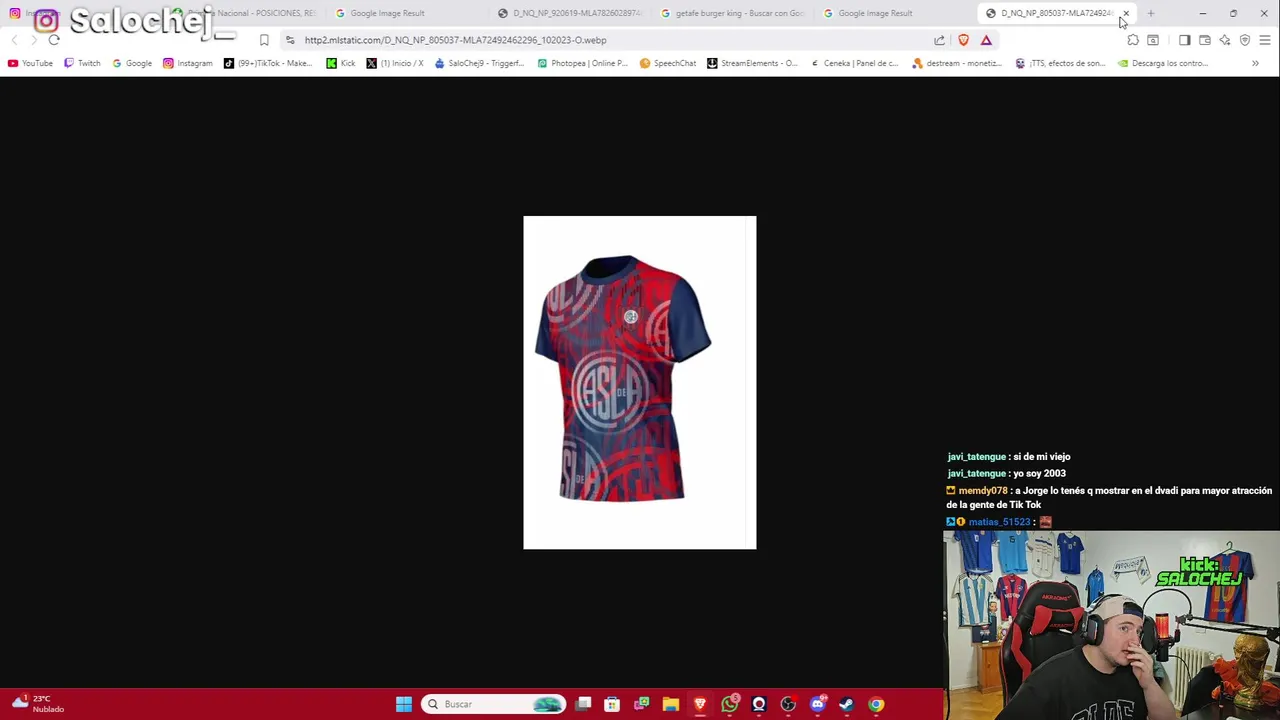1280x720 pixels.
Task: Open the YouTube bookmark
Action: pos(30,63)
